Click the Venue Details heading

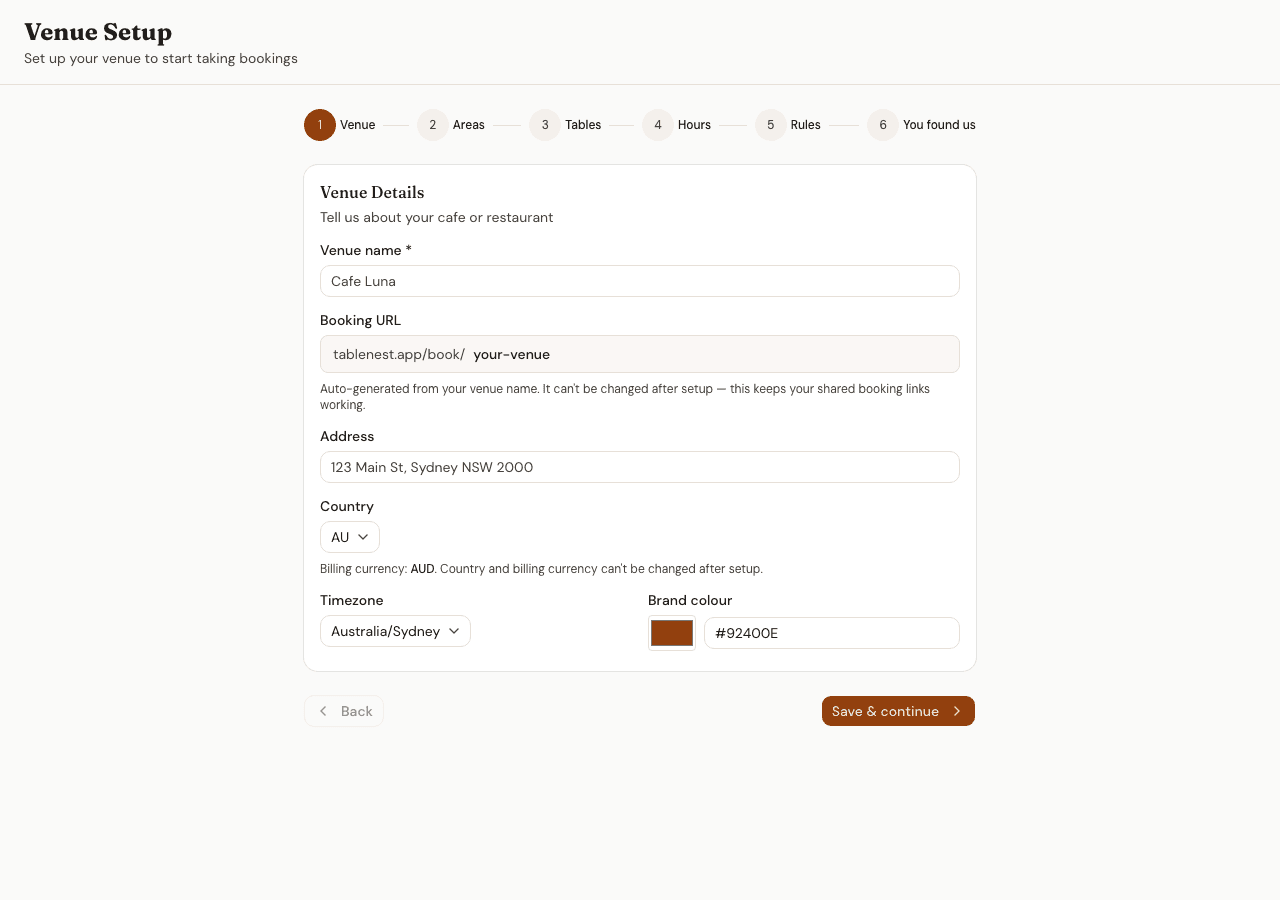[372, 192]
